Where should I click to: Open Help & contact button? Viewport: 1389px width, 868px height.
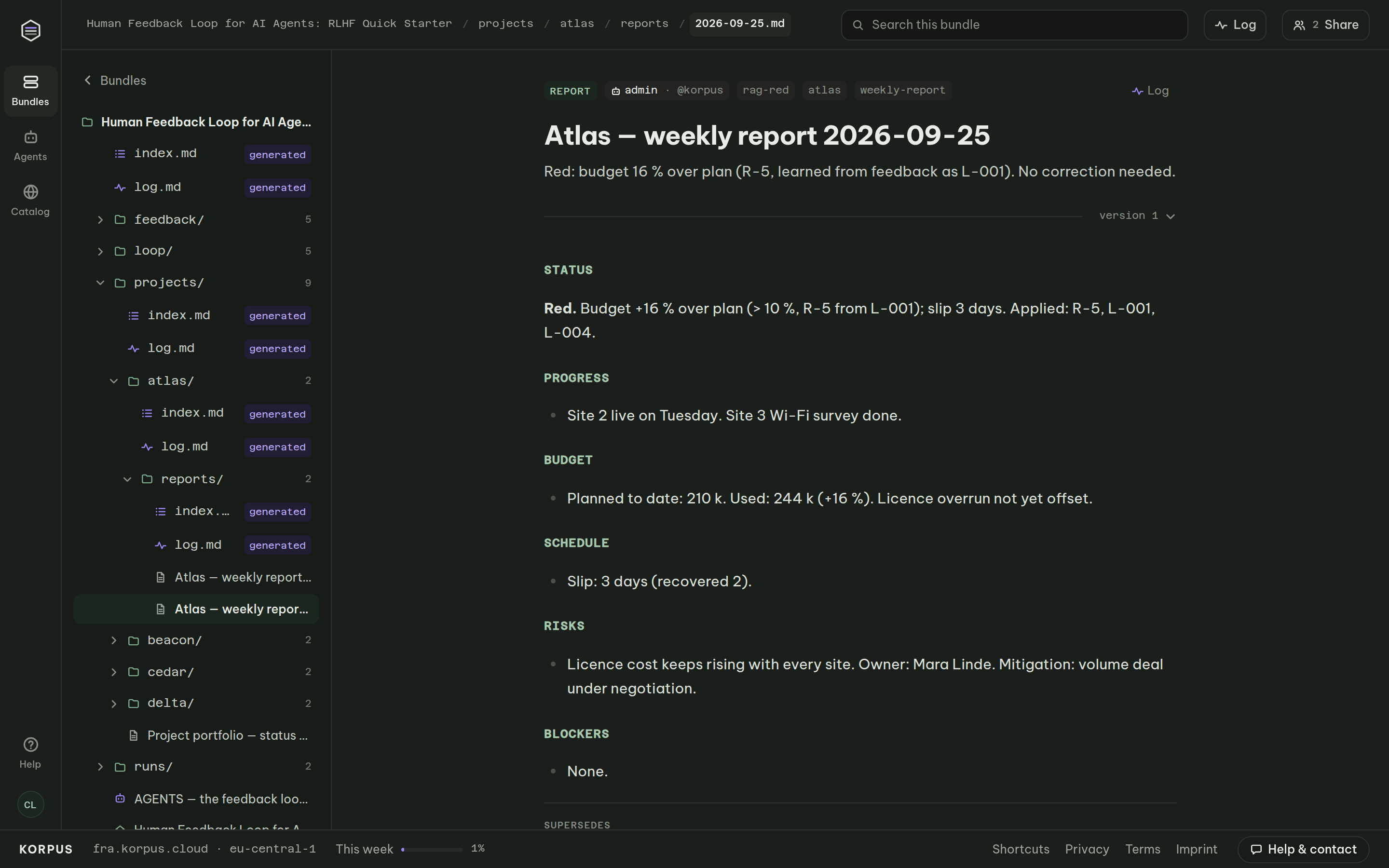[x=1304, y=849]
